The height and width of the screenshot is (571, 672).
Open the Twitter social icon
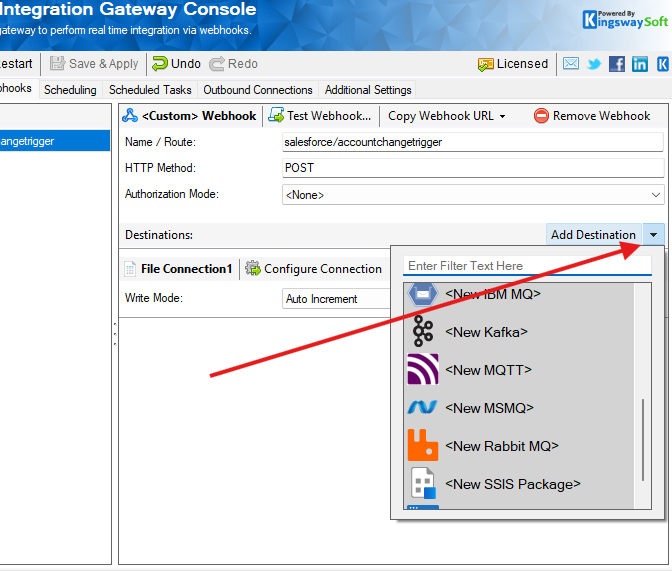pos(594,64)
